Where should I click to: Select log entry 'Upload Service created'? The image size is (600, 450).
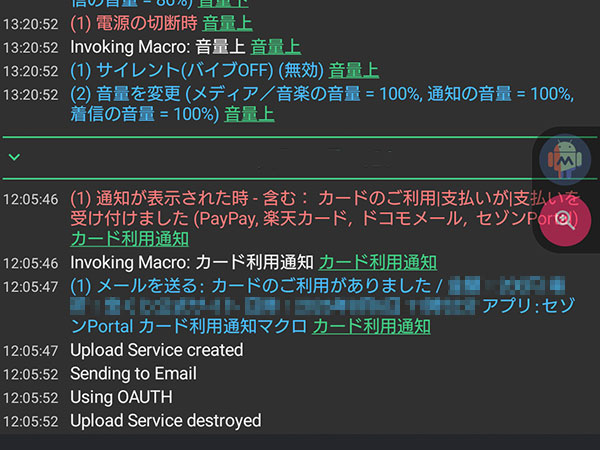coord(157,350)
